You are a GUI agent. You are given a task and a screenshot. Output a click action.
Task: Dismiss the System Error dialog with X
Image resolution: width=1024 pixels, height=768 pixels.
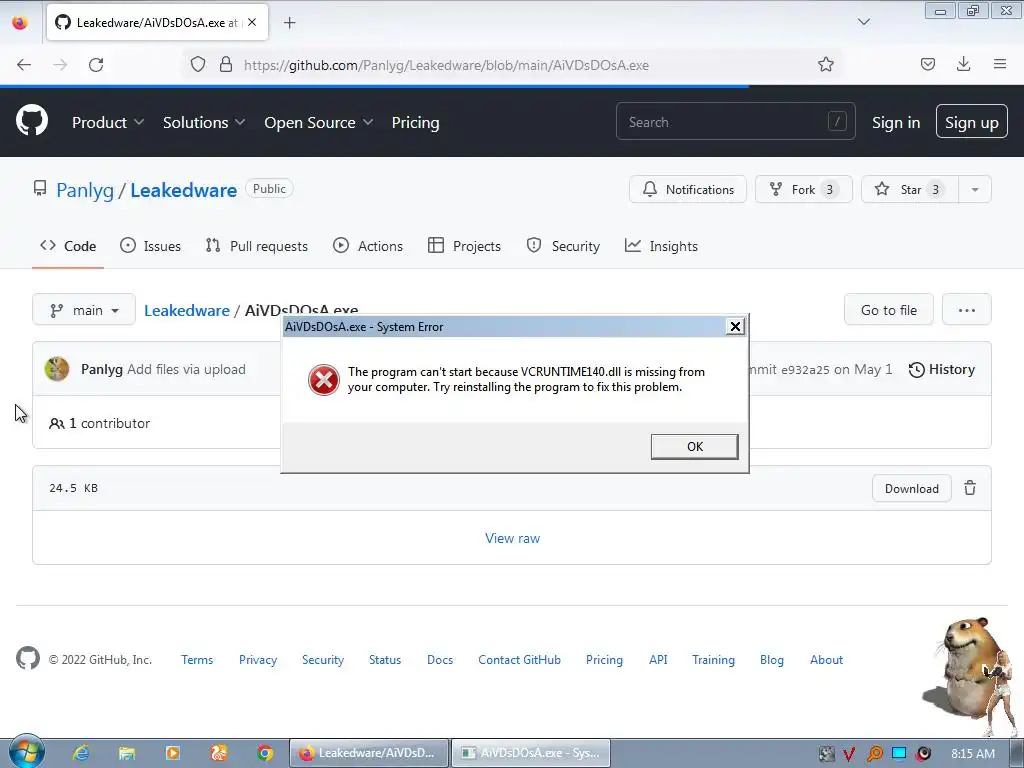click(x=735, y=327)
